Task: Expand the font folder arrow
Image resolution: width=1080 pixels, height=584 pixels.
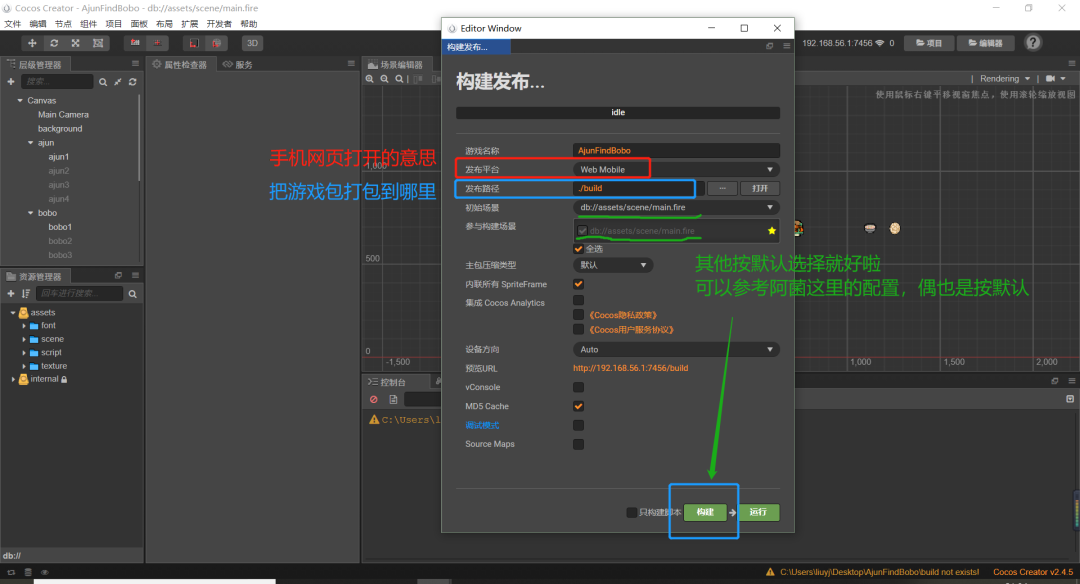Action: 24,326
